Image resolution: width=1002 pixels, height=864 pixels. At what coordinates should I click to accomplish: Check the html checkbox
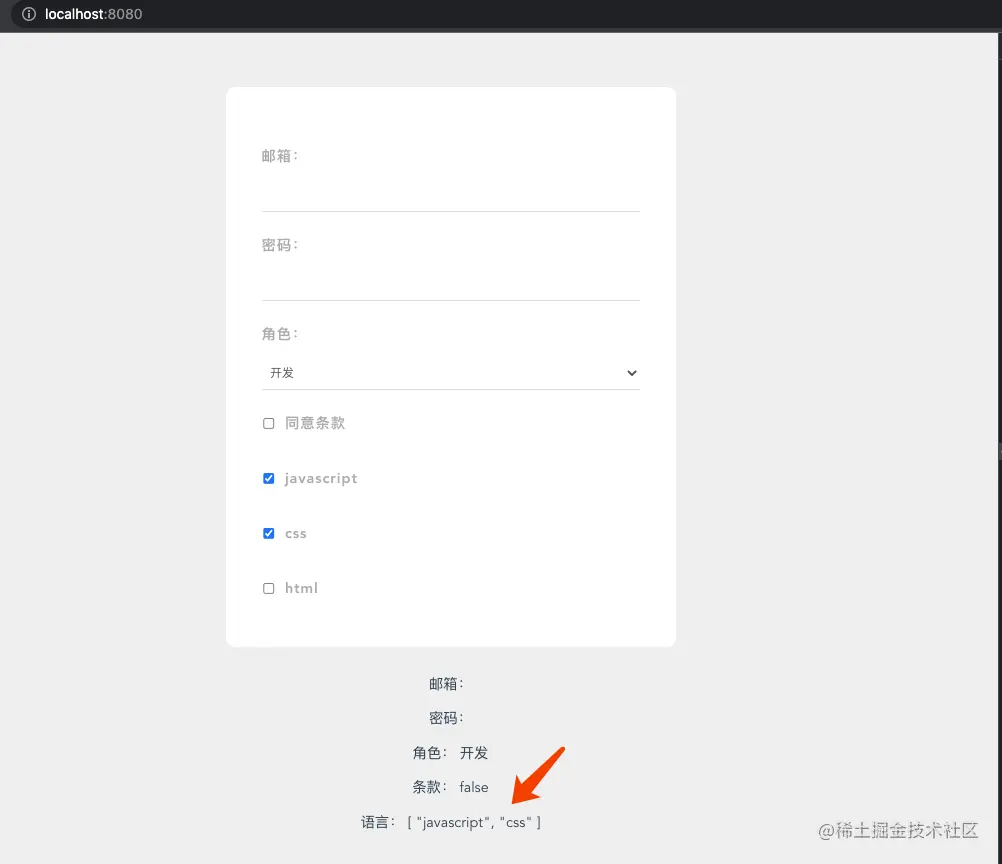pos(268,588)
